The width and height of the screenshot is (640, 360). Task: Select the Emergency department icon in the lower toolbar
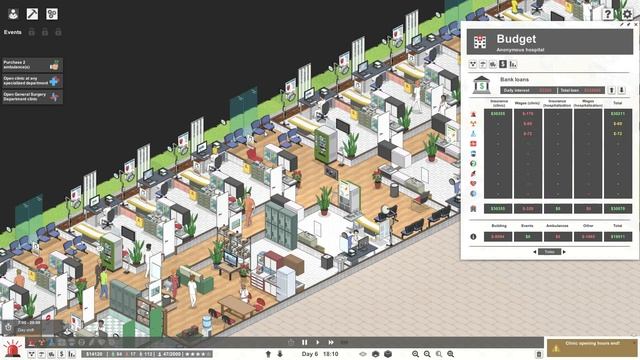pyautogui.click(x=32, y=342)
